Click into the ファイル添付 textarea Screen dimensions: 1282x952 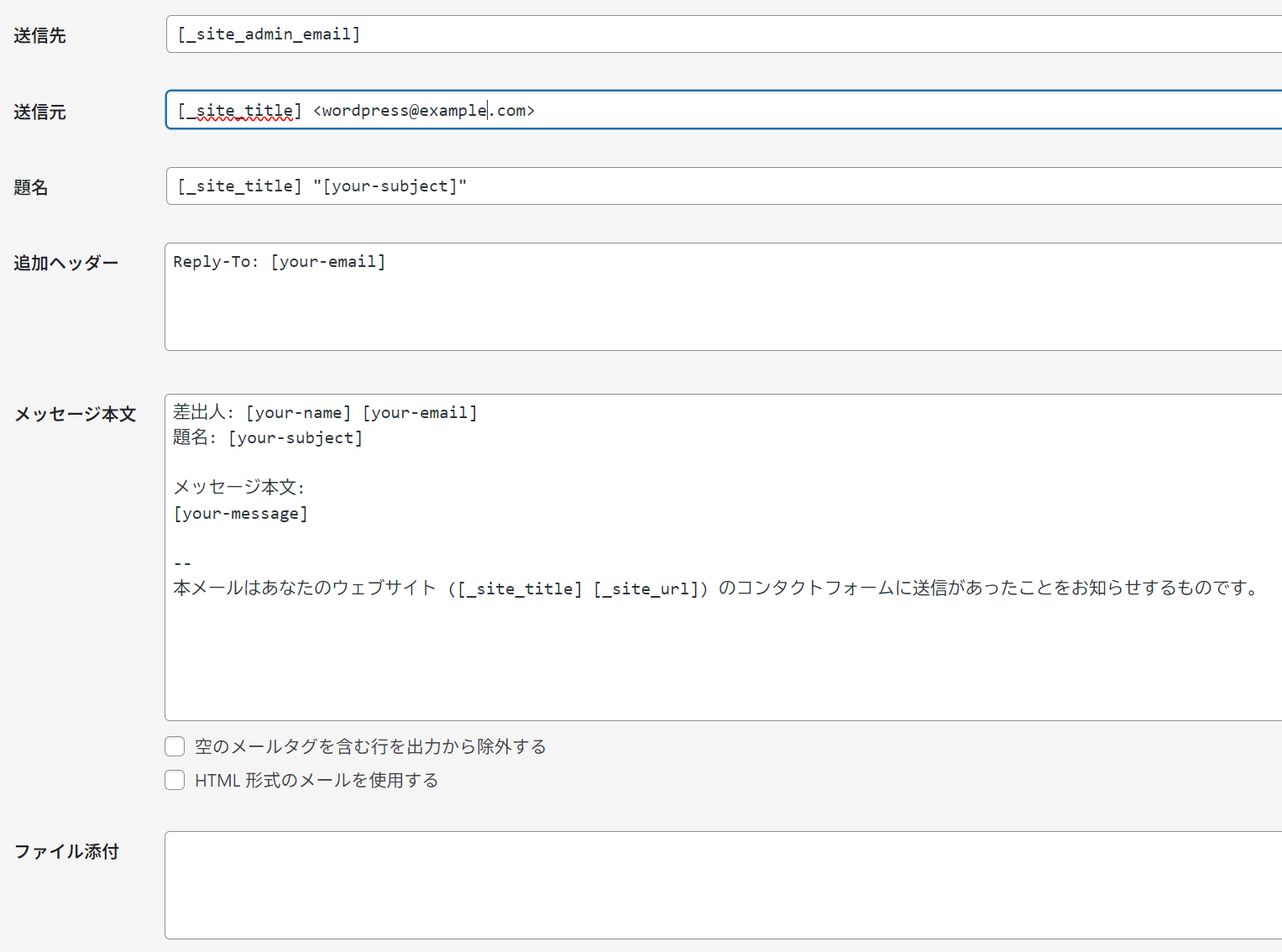coord(722,885)
